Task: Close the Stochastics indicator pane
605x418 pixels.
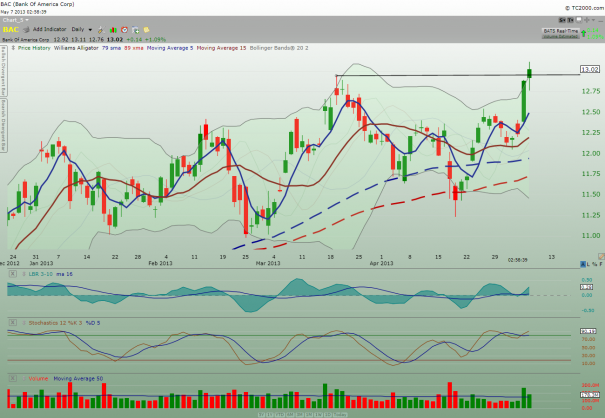Action: click(x=12, y=323)
